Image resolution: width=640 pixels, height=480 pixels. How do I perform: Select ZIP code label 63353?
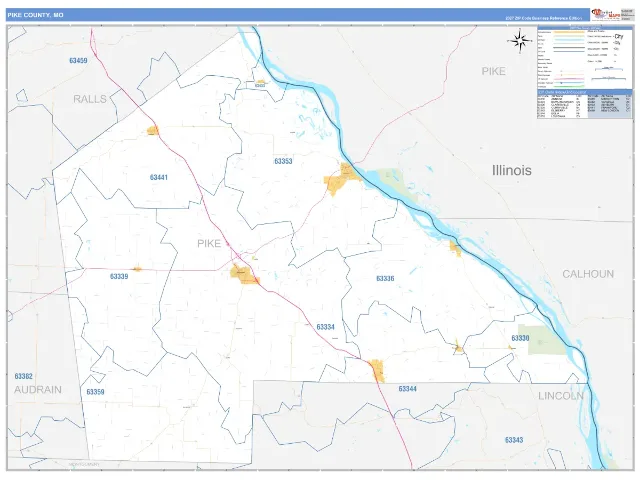click(x=283, y=161)
